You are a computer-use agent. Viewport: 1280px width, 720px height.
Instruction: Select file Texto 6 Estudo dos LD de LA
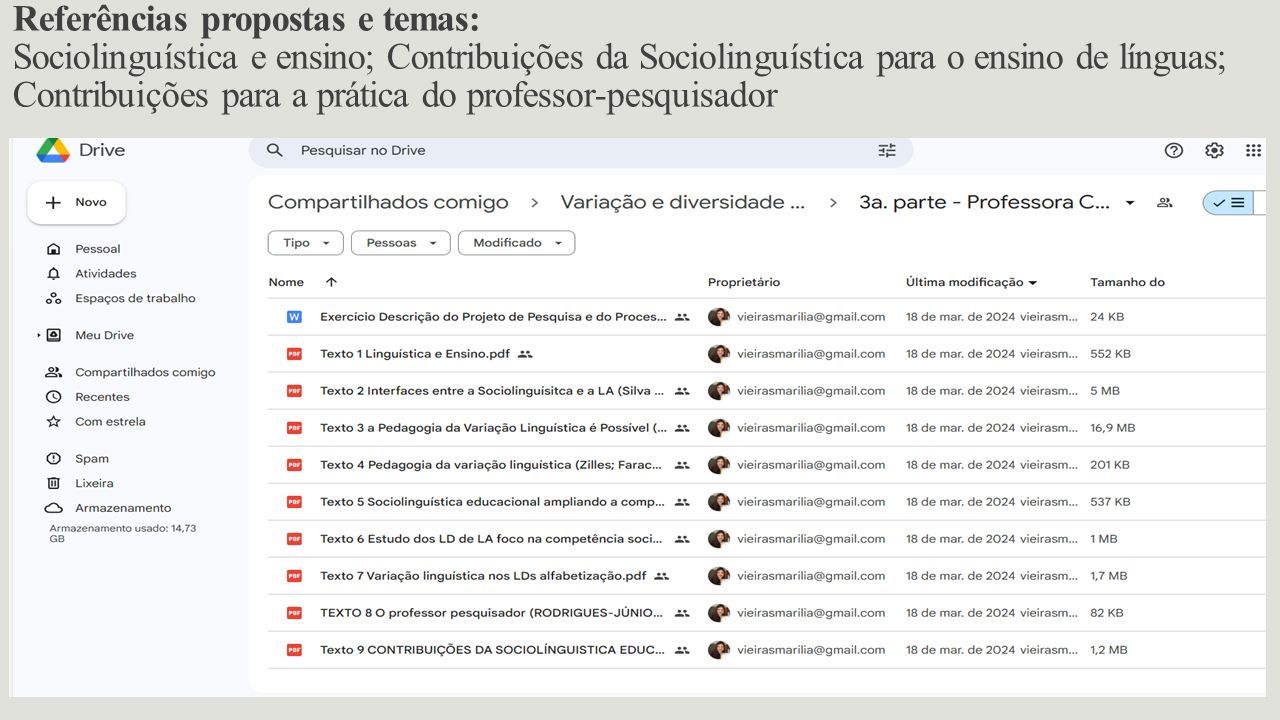(x=493, y=539)
